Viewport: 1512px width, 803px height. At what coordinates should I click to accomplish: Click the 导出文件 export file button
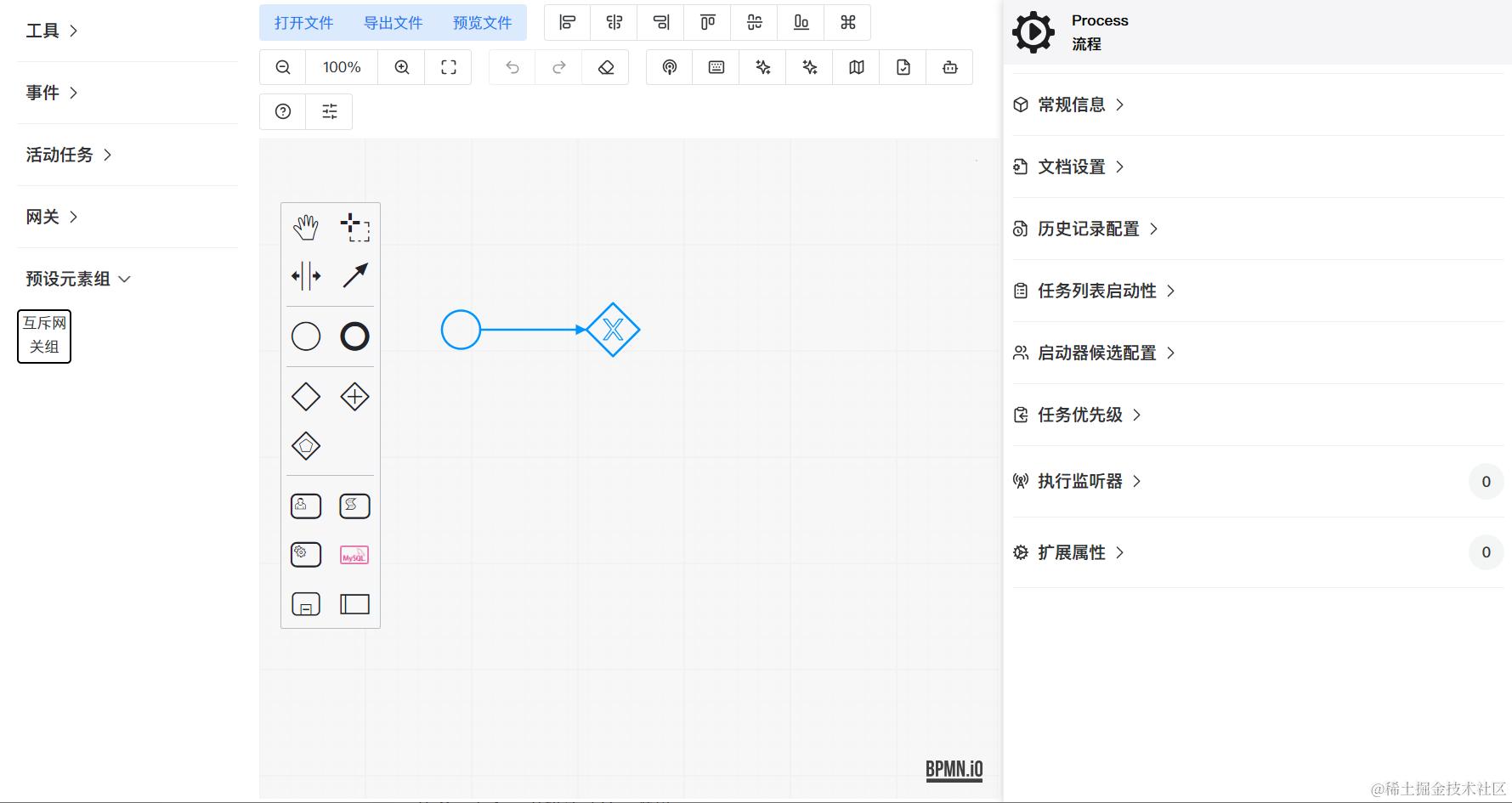[393, 23]
